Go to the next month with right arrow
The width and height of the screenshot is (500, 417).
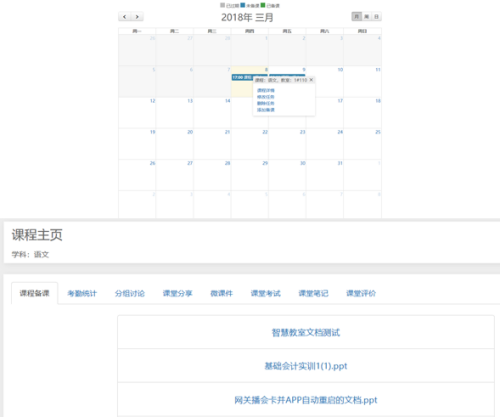[137, 17]
